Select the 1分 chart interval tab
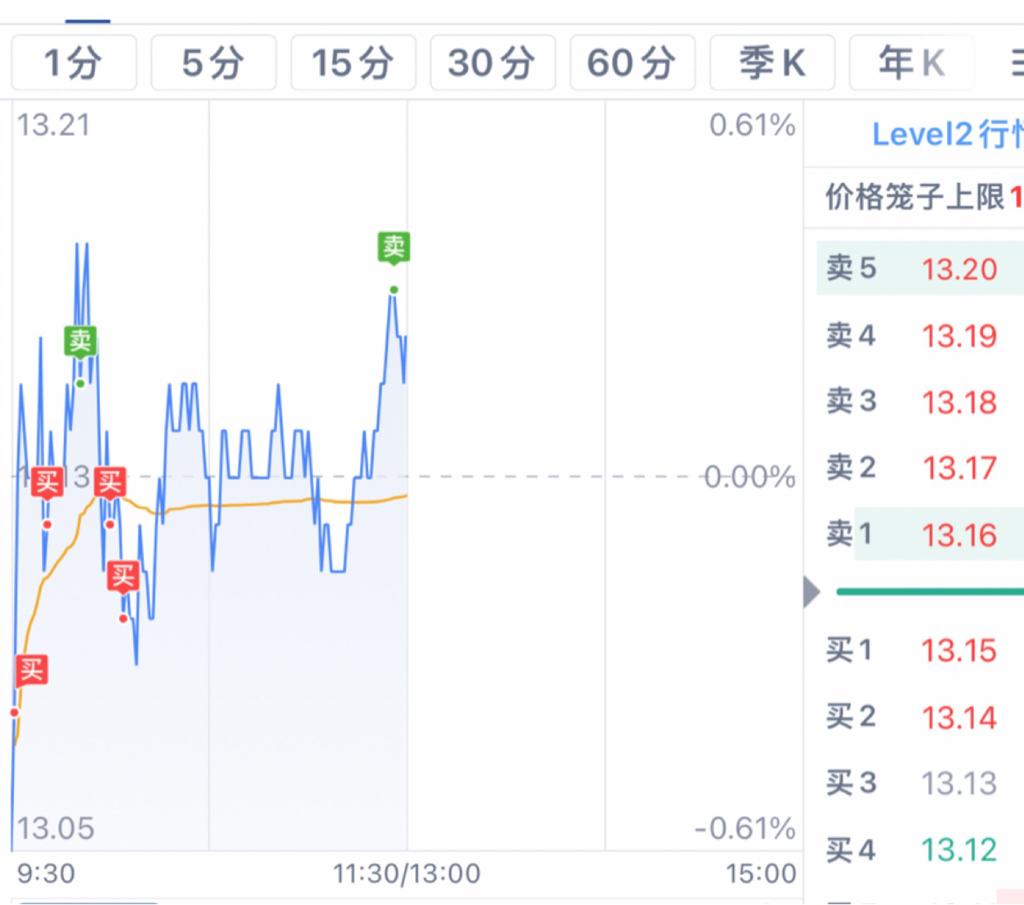 [74, 63]
